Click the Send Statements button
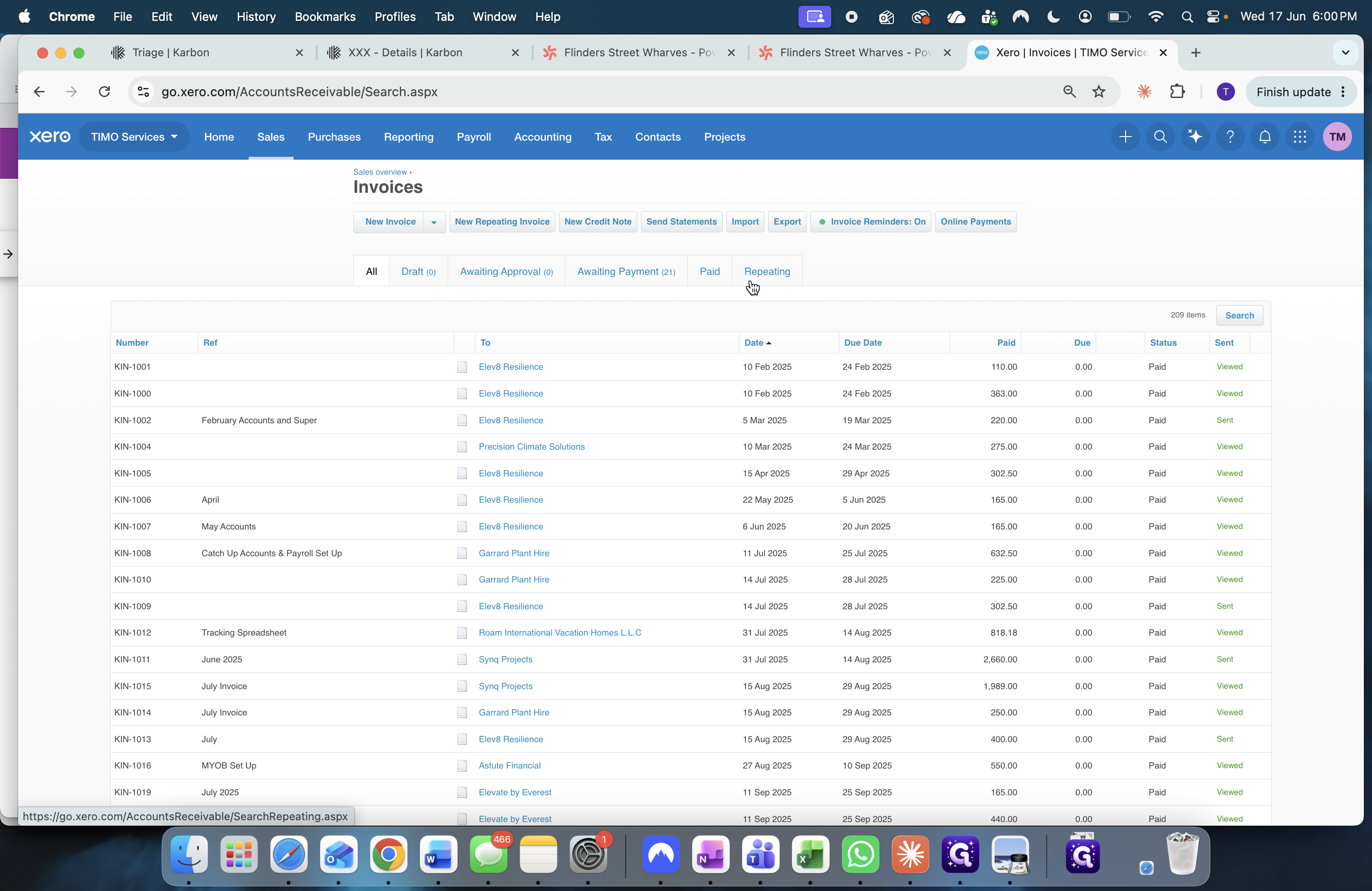Image resolution: width=1372 pixels, height=891 pixels. tap(681, 222)
